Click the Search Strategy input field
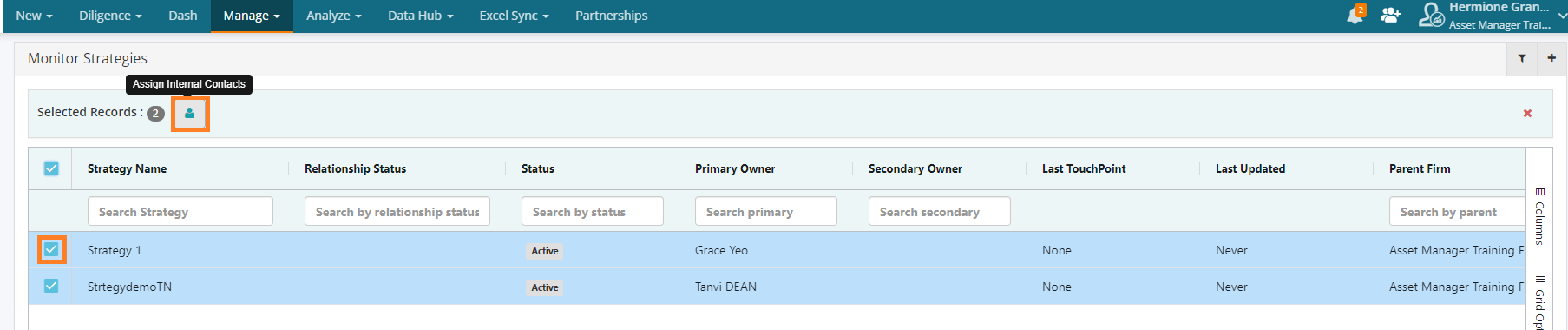The image size is (1568, 330). [x=180, y=211]
